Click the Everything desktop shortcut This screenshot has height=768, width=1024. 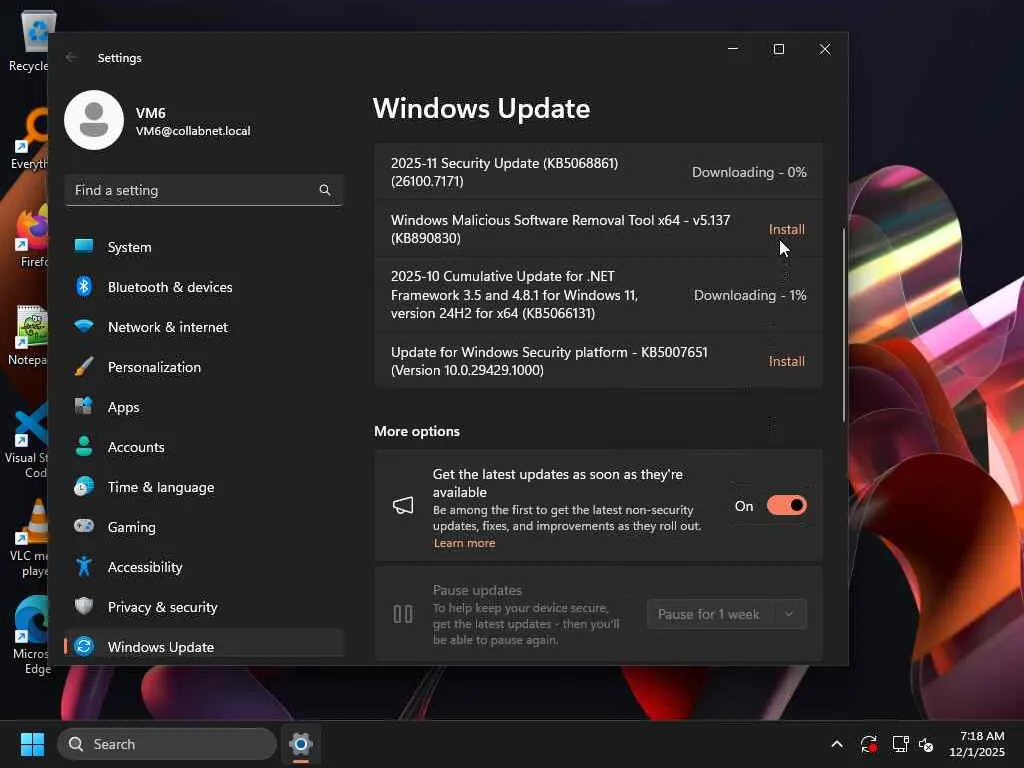click(30, 139)
